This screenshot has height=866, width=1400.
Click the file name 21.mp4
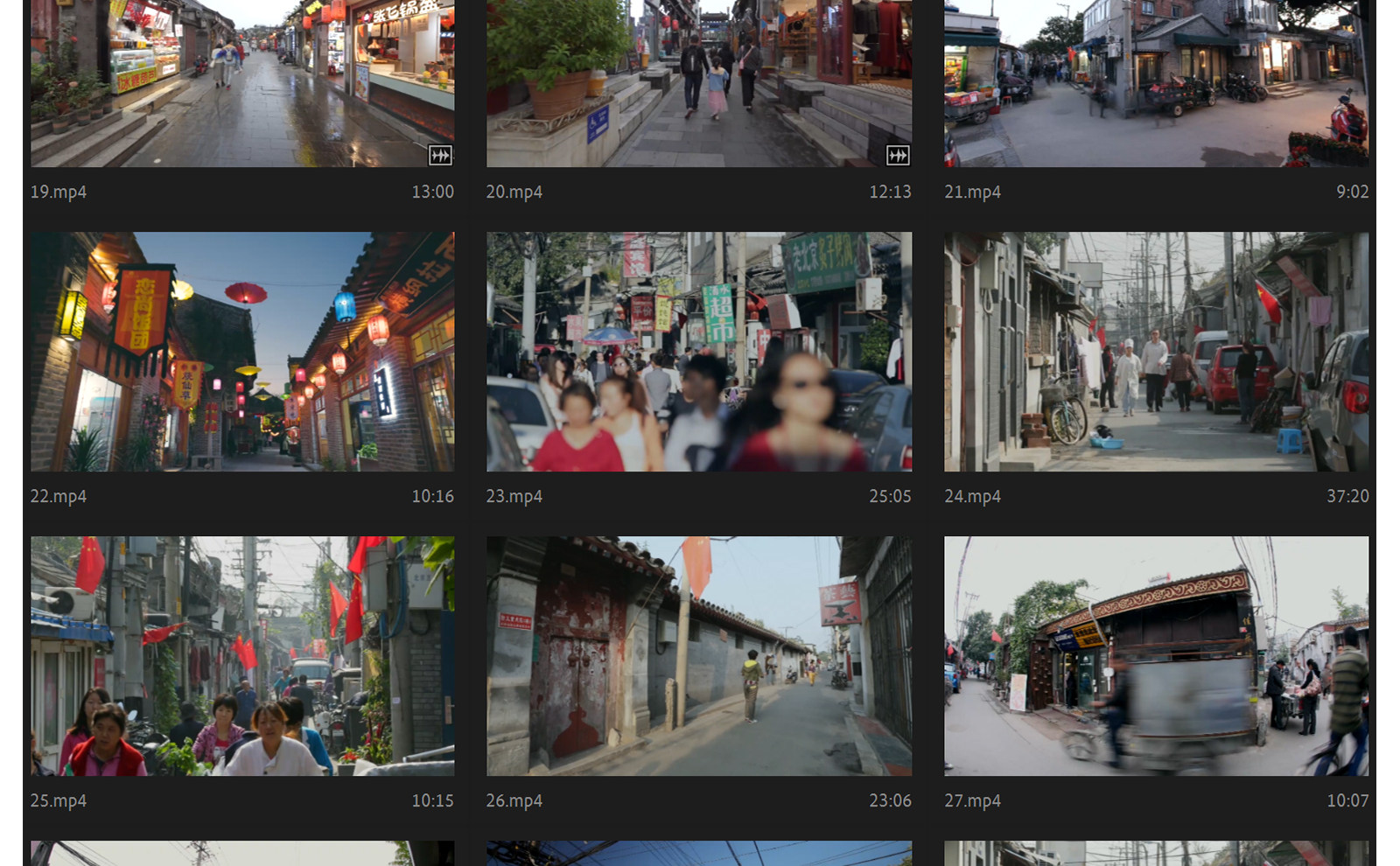pyautogui.click(x=972, y=192)
